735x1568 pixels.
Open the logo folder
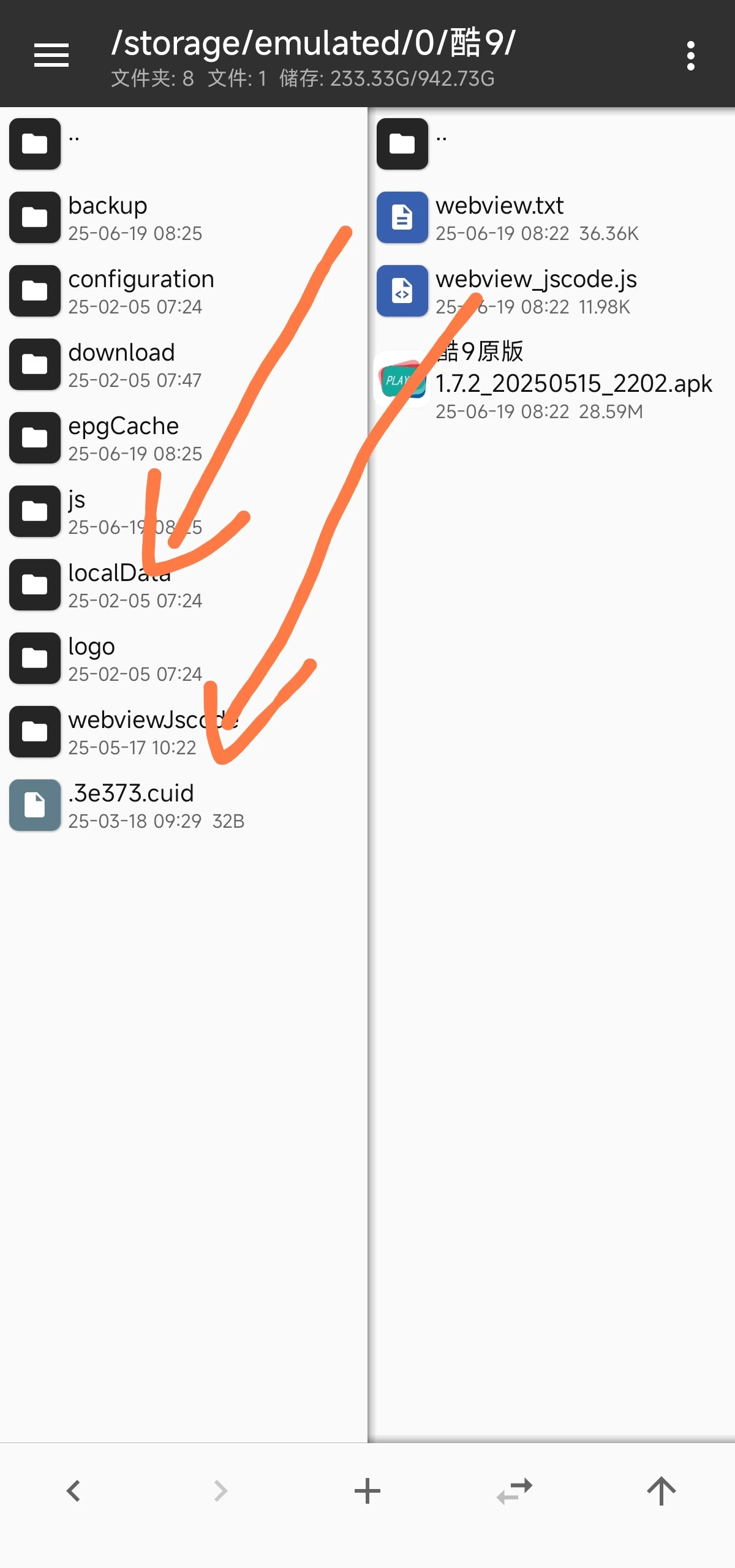pyautogui.click(x=184, y=658)
